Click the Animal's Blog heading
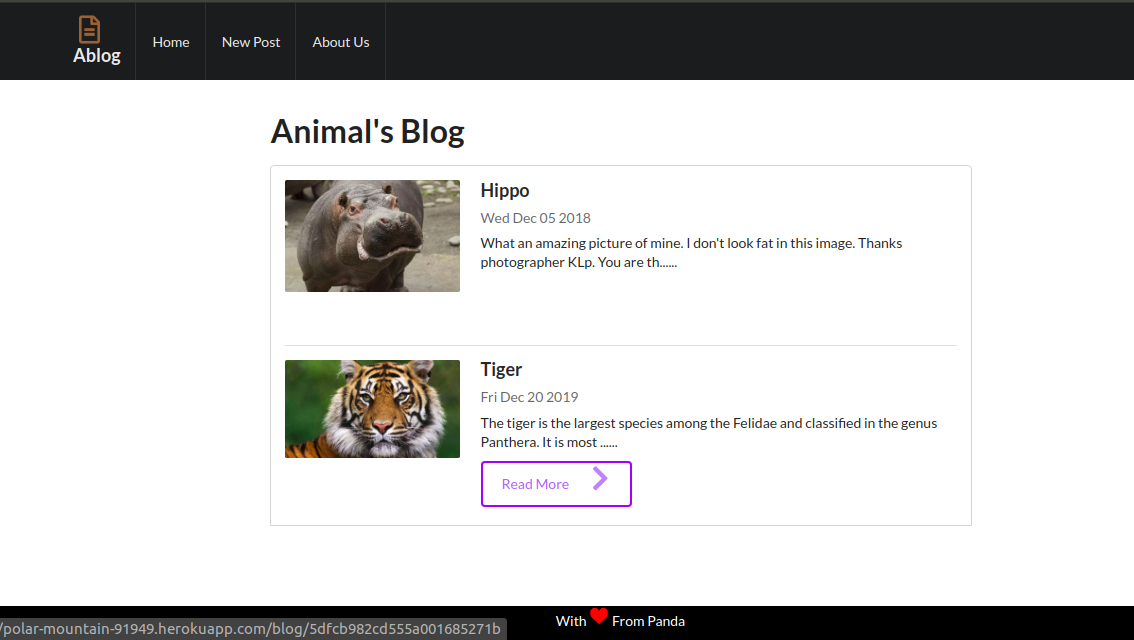 coord(367,132)
